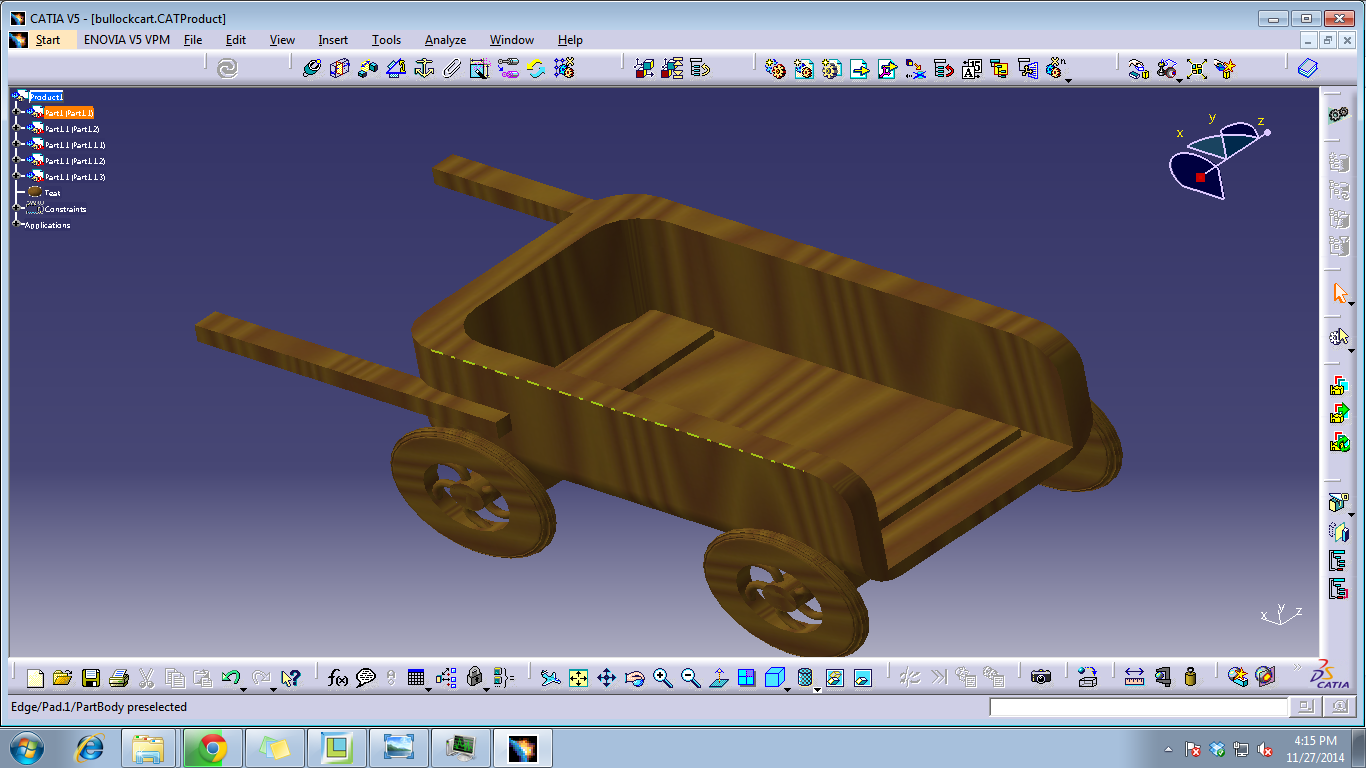Open the Help menu
The image size is (1366, 768).
point(570,40)
